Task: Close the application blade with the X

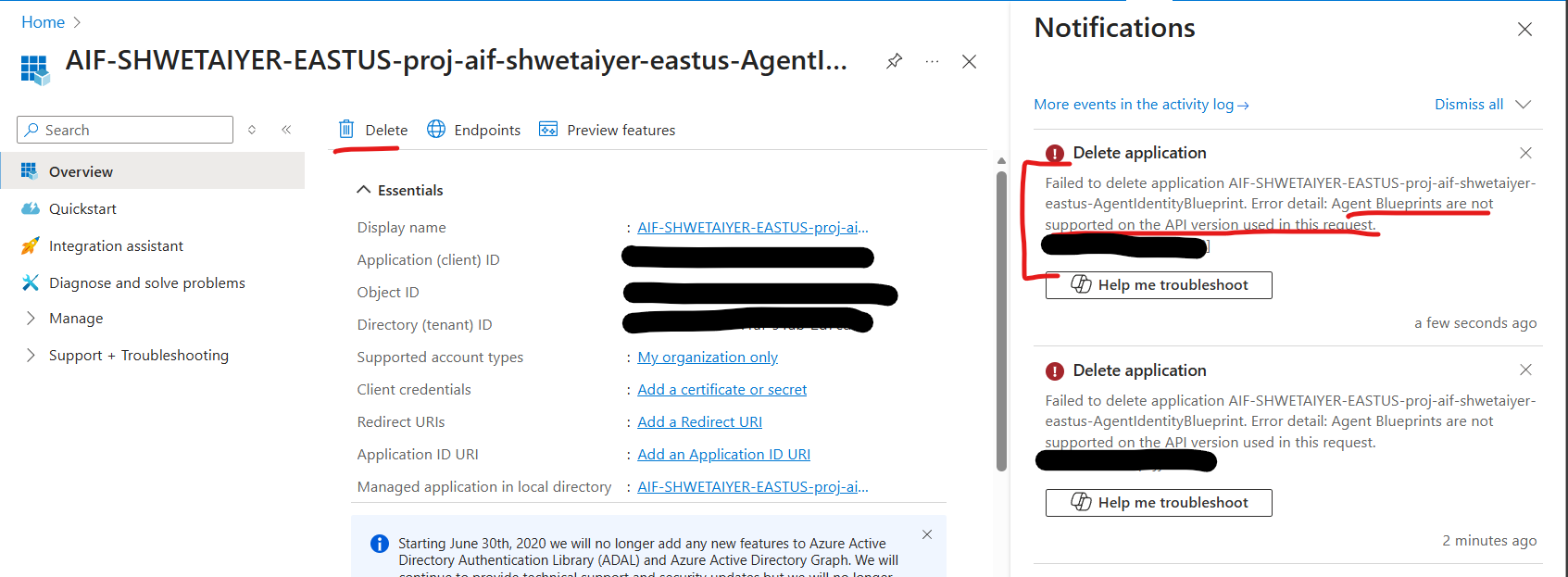Action: [969, 61]
